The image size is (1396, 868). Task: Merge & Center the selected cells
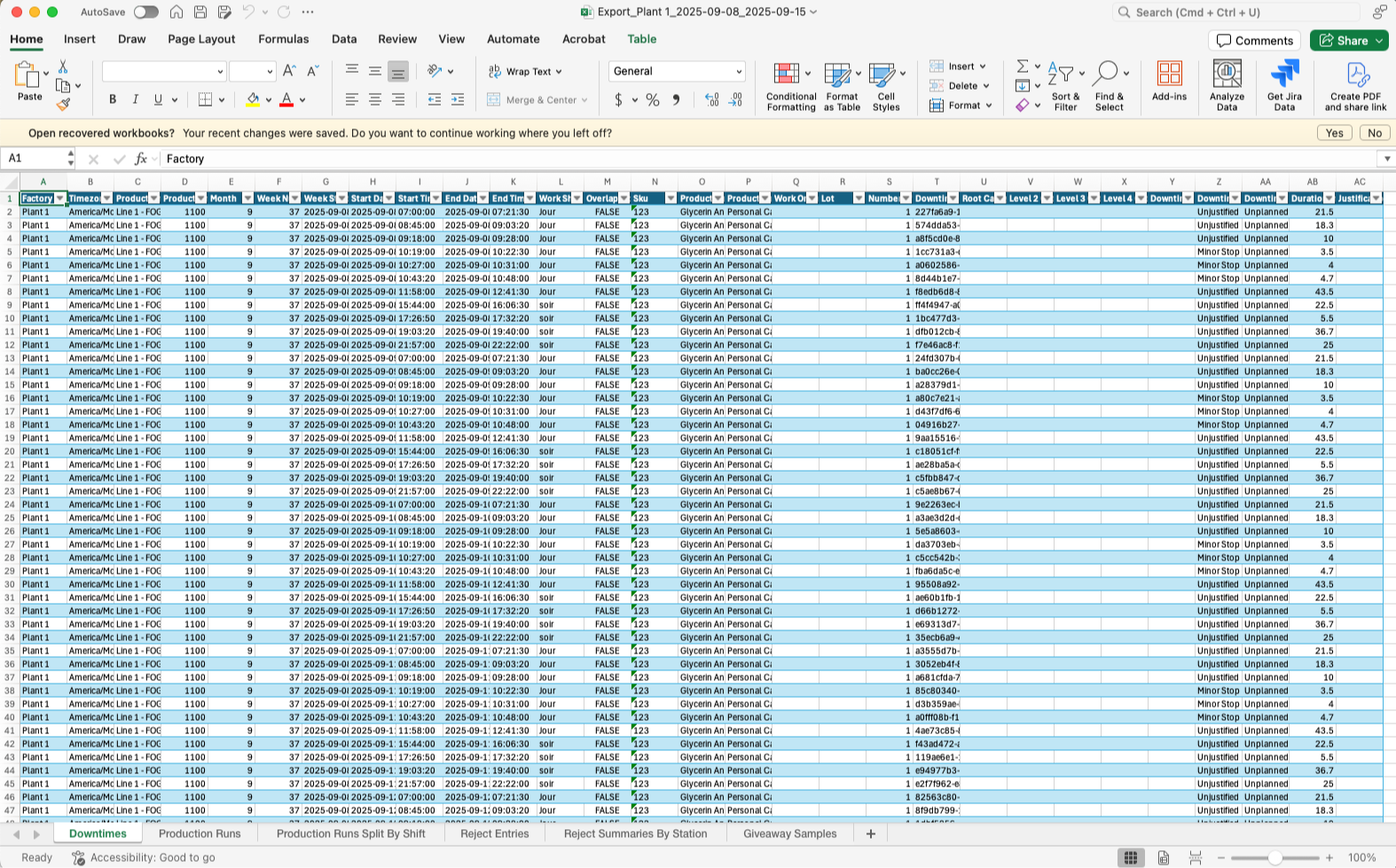coord(537,100)
